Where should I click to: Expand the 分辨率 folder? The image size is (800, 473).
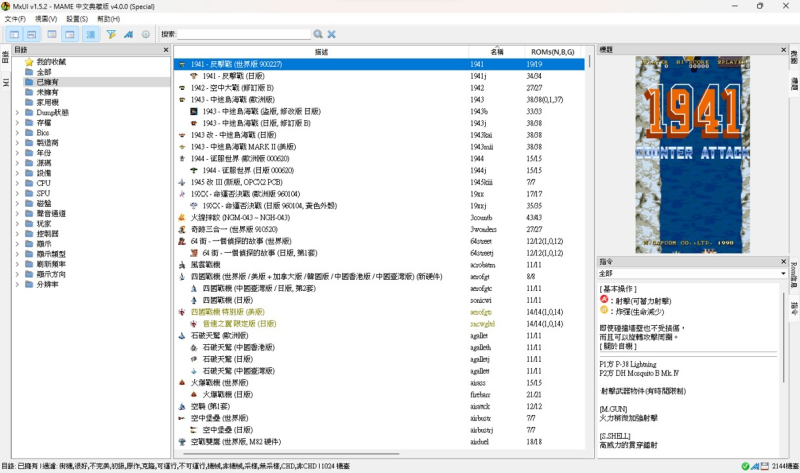(17, 284)
